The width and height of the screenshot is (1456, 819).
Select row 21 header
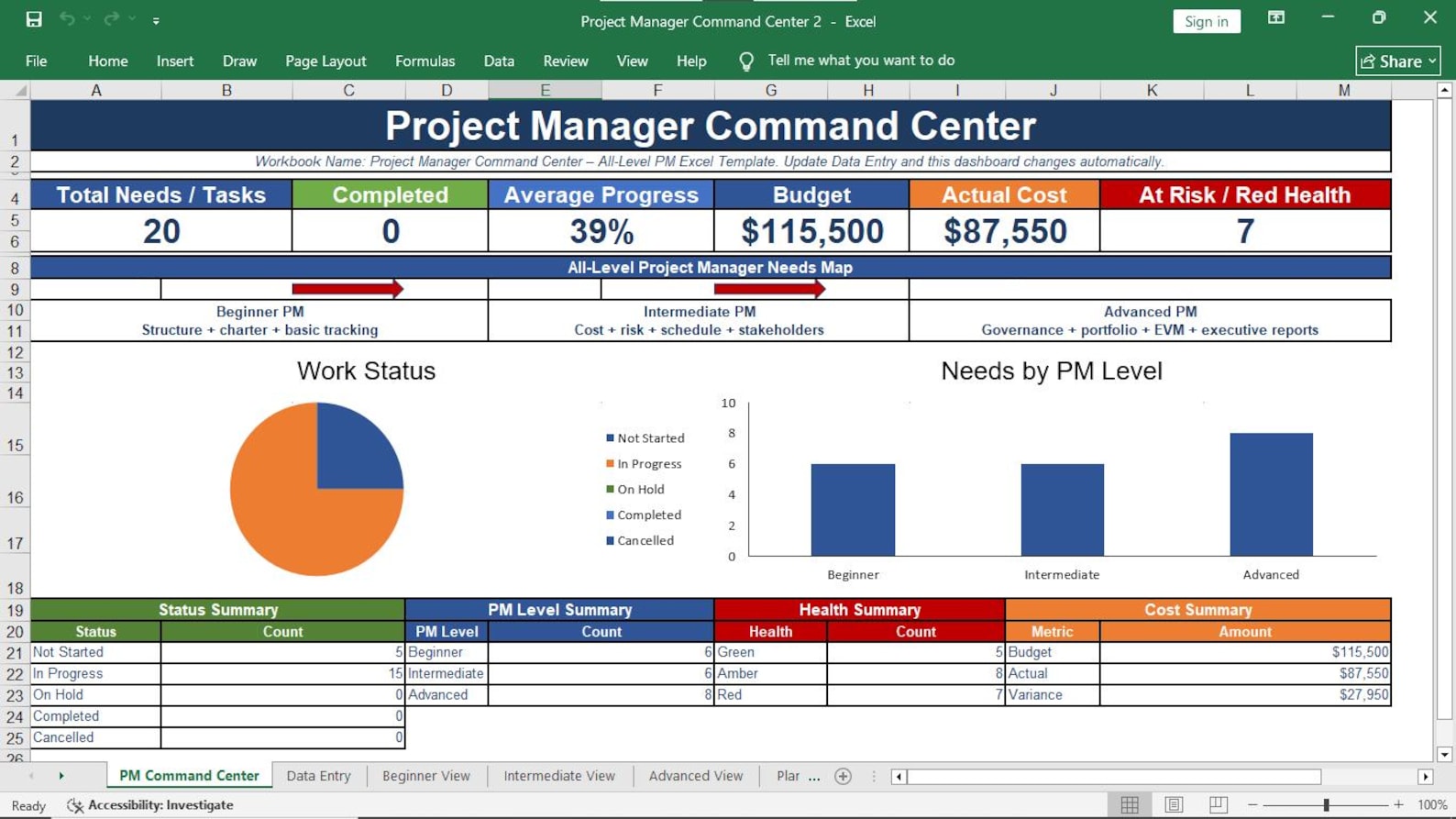tap(15, 653)
